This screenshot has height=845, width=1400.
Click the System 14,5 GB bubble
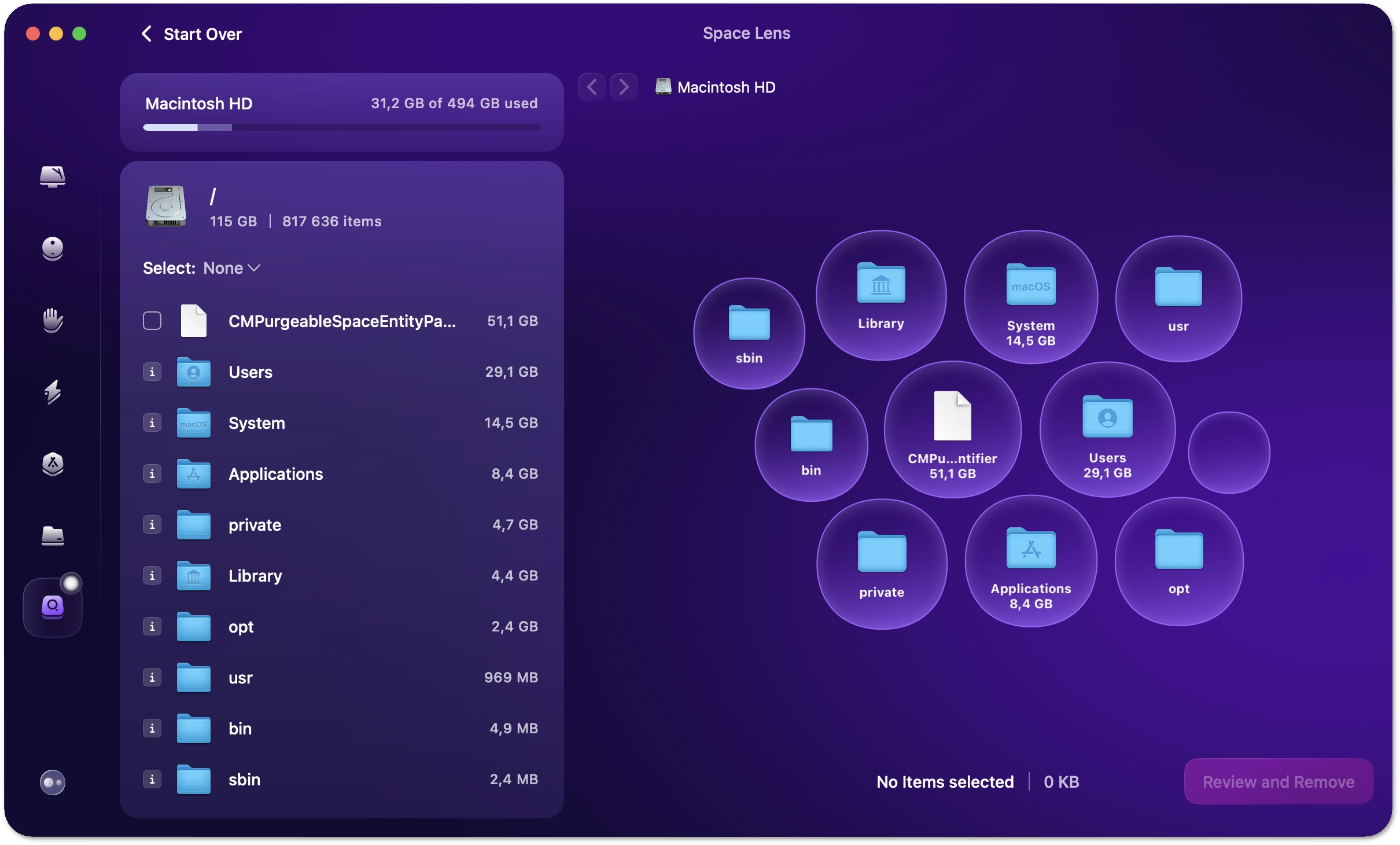1031,297
